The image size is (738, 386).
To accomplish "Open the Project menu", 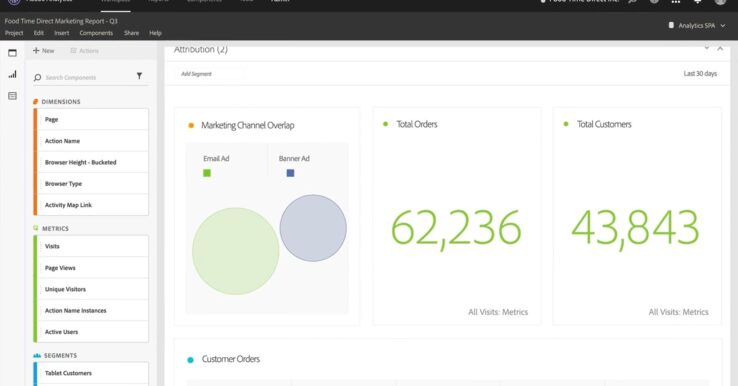I will coord(14,33).
